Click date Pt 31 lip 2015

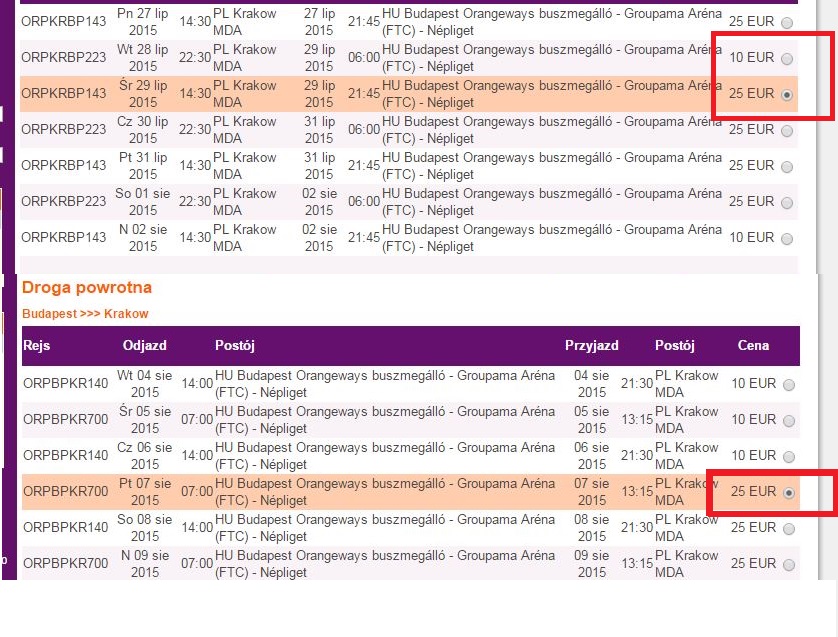click(143, 166)
